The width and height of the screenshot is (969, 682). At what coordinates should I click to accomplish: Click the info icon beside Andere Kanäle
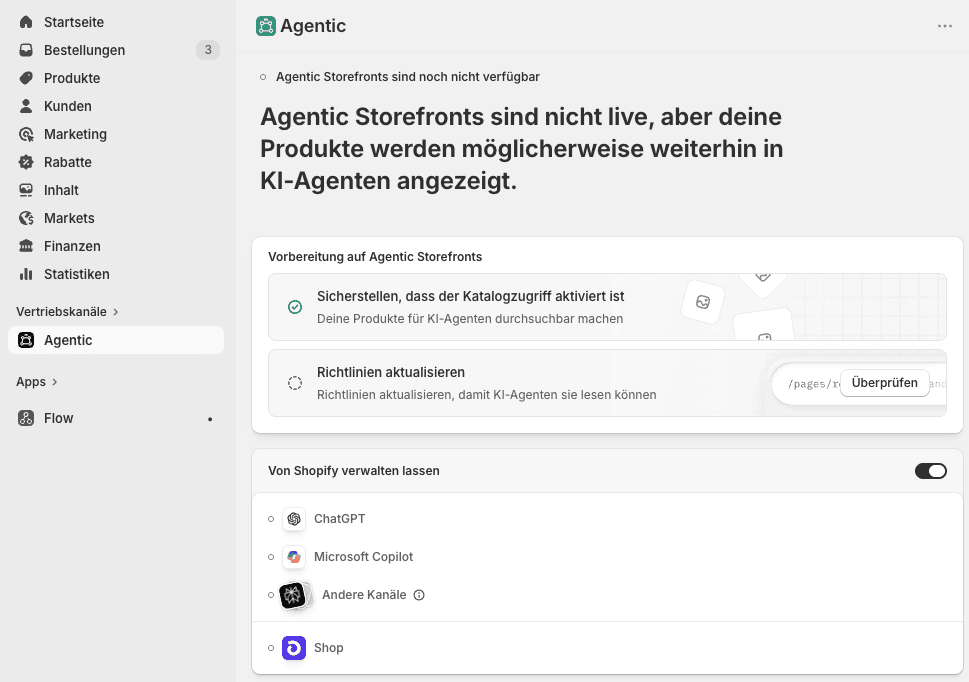pyautogui.click(x=419, y=595)
